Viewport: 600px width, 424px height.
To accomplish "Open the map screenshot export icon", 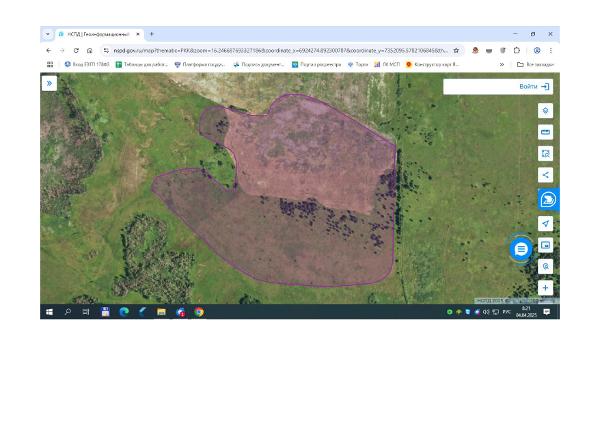I will coord(545,245).
